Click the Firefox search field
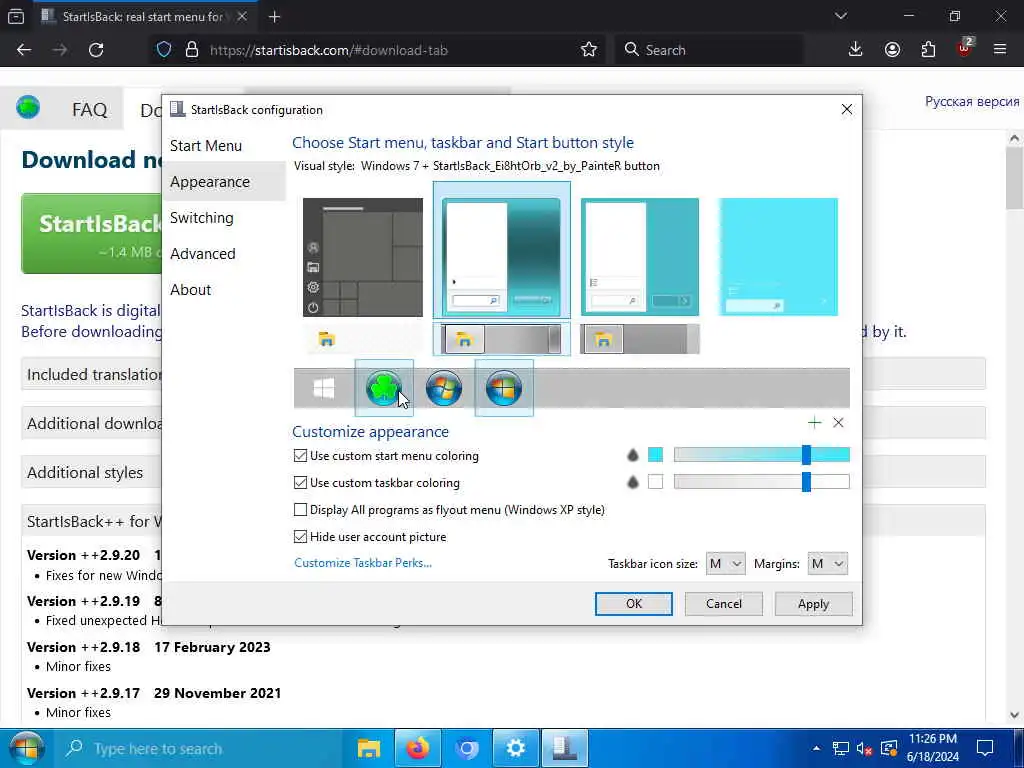Viewport: 1024px width, 768px height. (709, 50)
